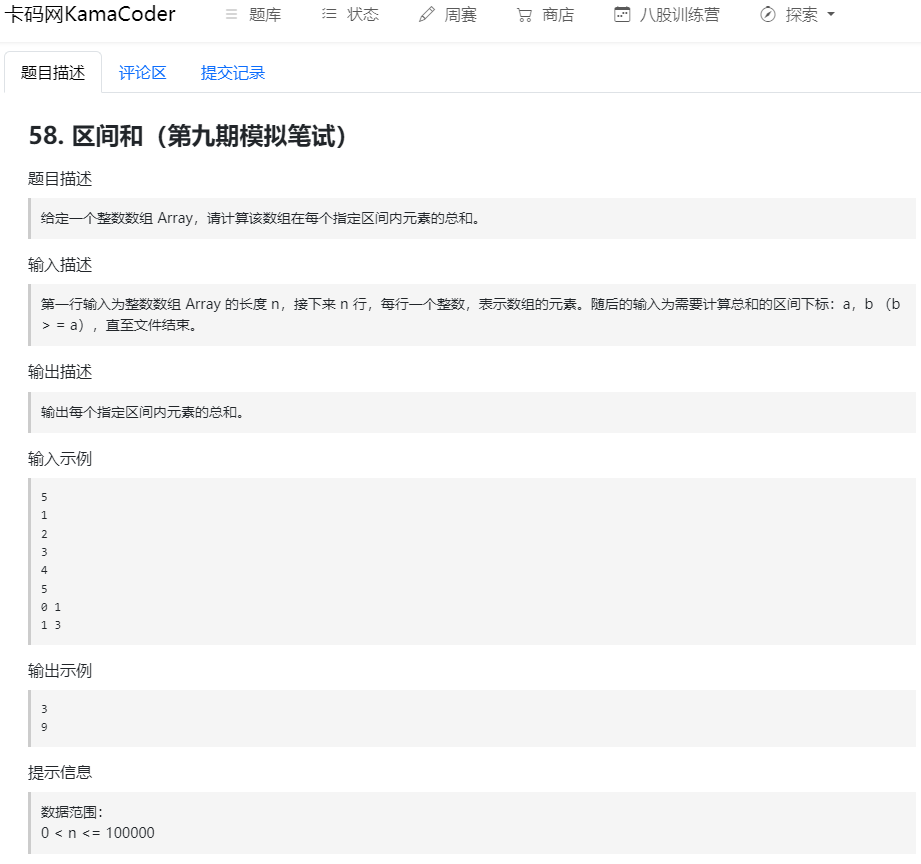Click the 题目描述 description text box
This screenshot has height=864, width=921.
pyautogui.click(x=460, y=218)
